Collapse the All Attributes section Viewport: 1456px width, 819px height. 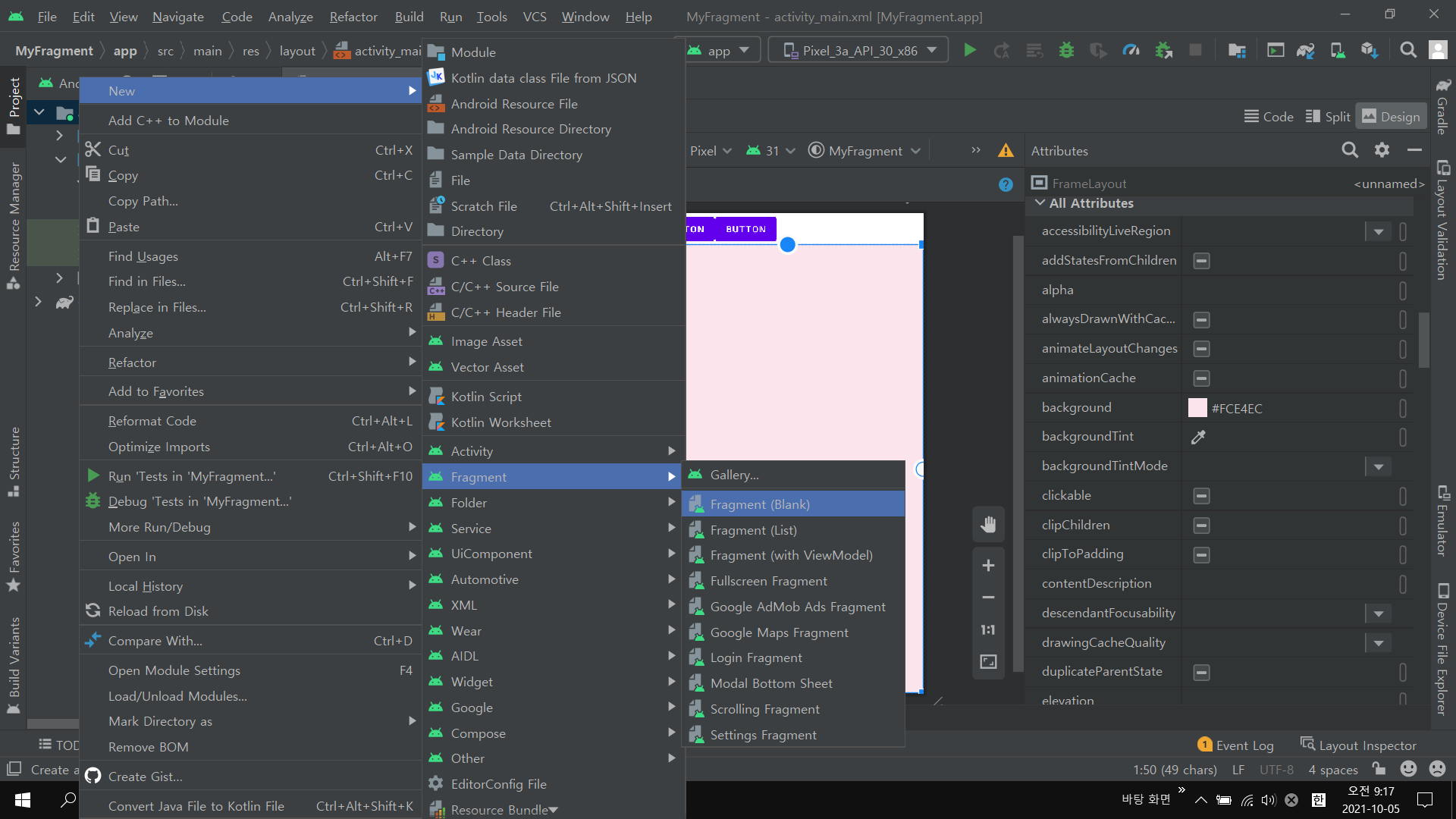pos(1040,203)
